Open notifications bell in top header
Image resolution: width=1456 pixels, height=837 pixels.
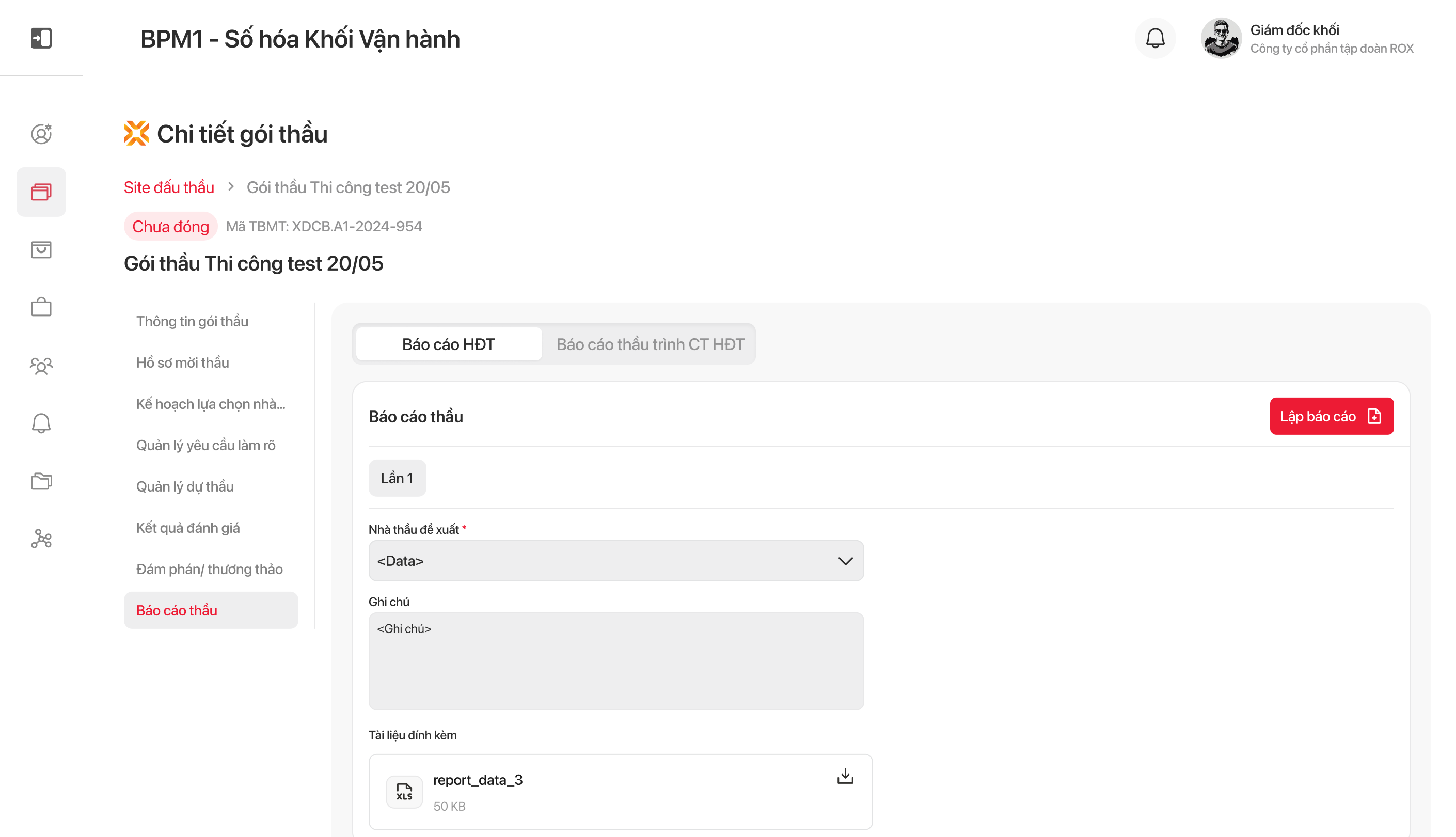pyautogui.click(x=1155, y=39)
